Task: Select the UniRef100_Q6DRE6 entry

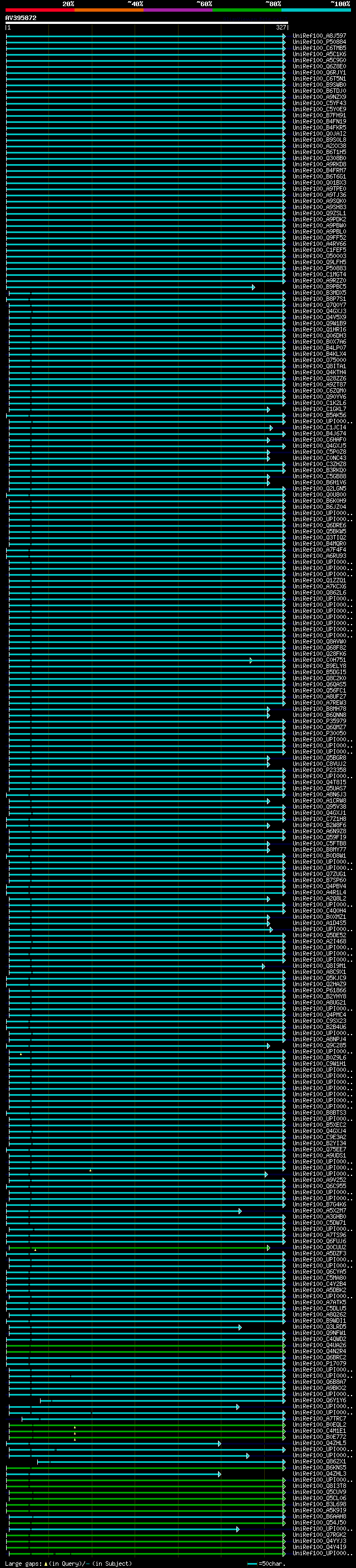Action: coord(319,525)
